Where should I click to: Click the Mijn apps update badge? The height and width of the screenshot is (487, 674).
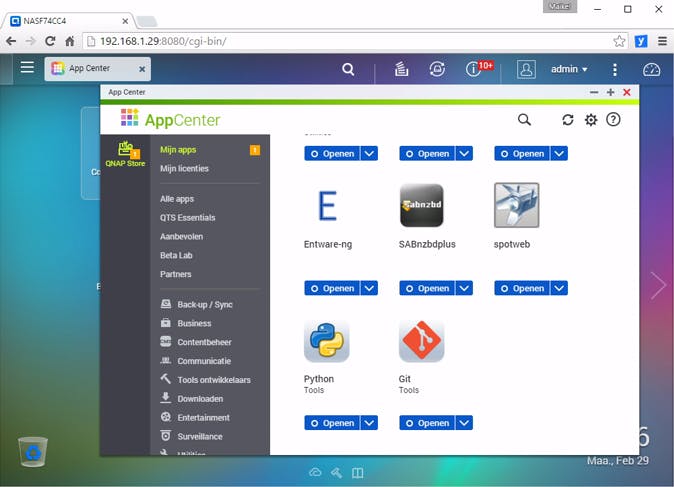click(255, 150)
